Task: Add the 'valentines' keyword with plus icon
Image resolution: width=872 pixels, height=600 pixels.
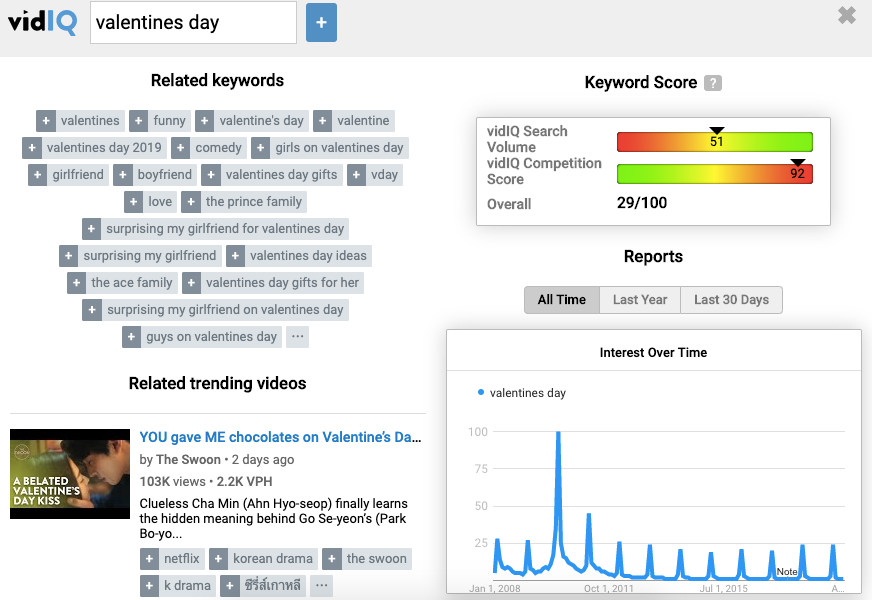Action: [46, 121]
